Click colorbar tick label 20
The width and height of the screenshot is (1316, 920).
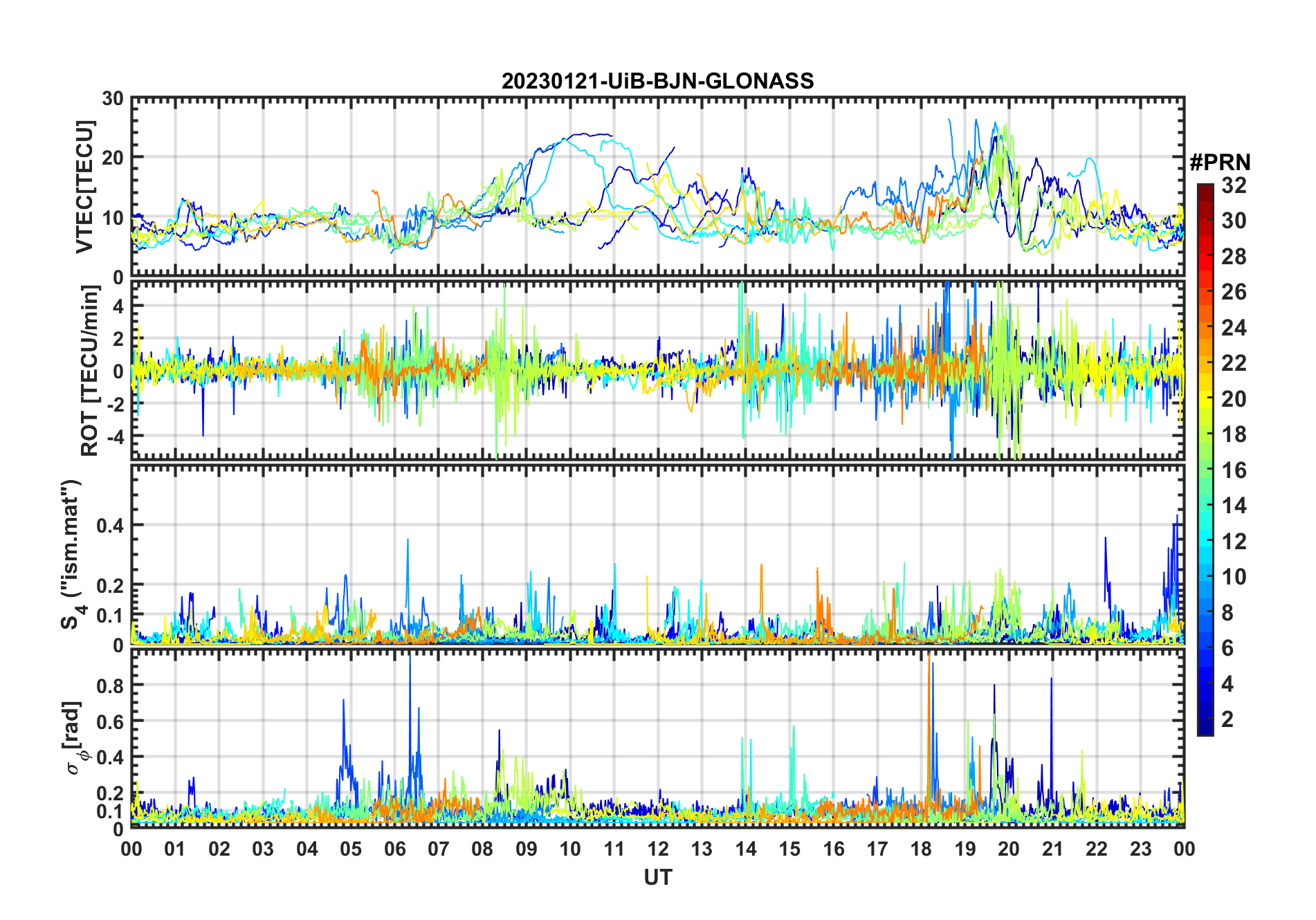pos(1234,399)
